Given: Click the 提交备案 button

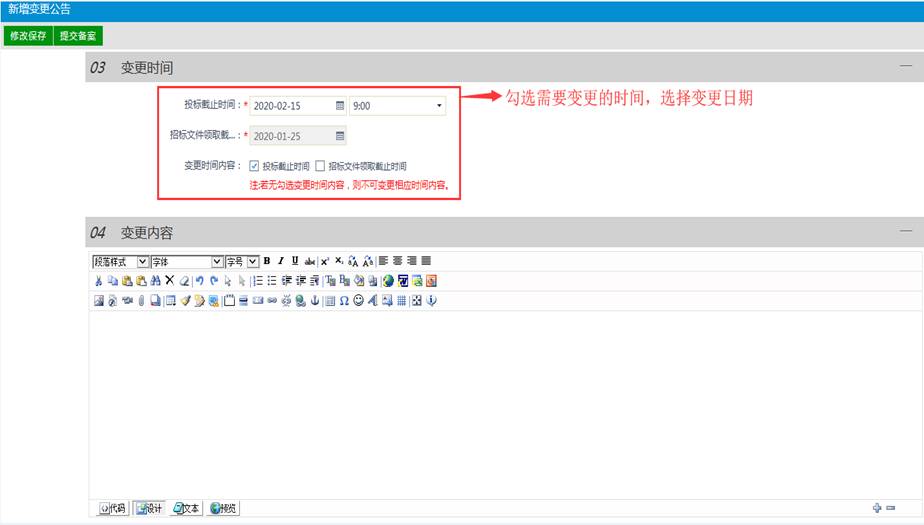Looking at the screenshot, I should pyautogui.click(x=78, y=36).
